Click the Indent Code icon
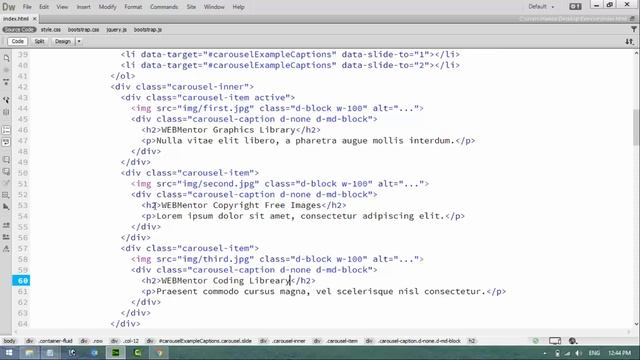Viewport: 640px width, 360px height. tap(6, 225)
